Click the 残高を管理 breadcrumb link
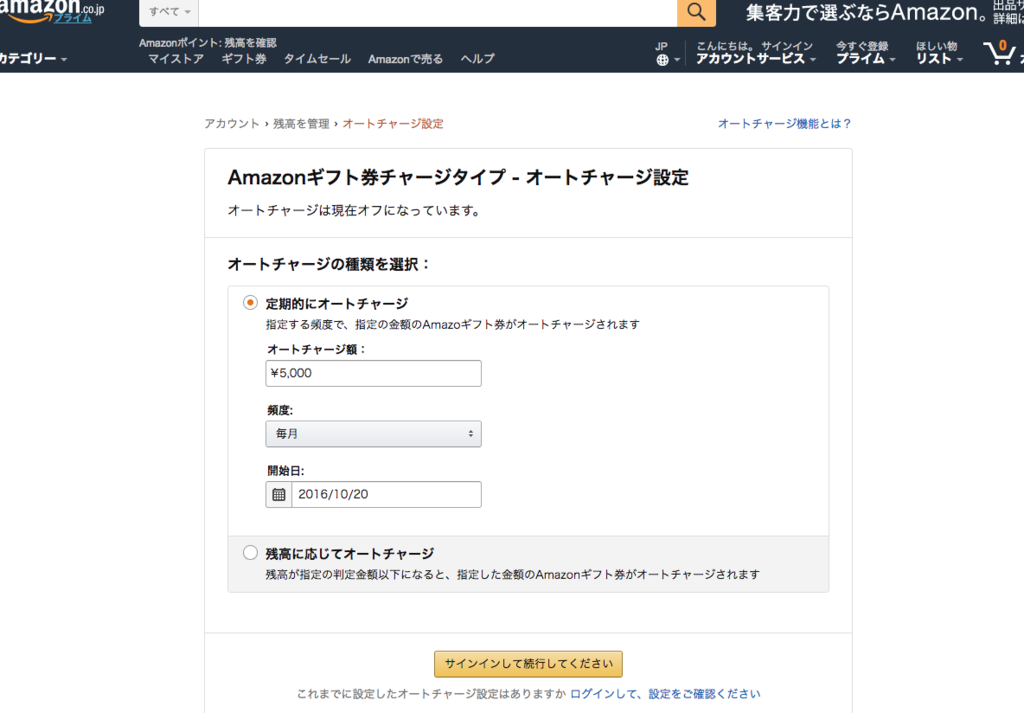The image size is (1024, 713). point(301,123)
